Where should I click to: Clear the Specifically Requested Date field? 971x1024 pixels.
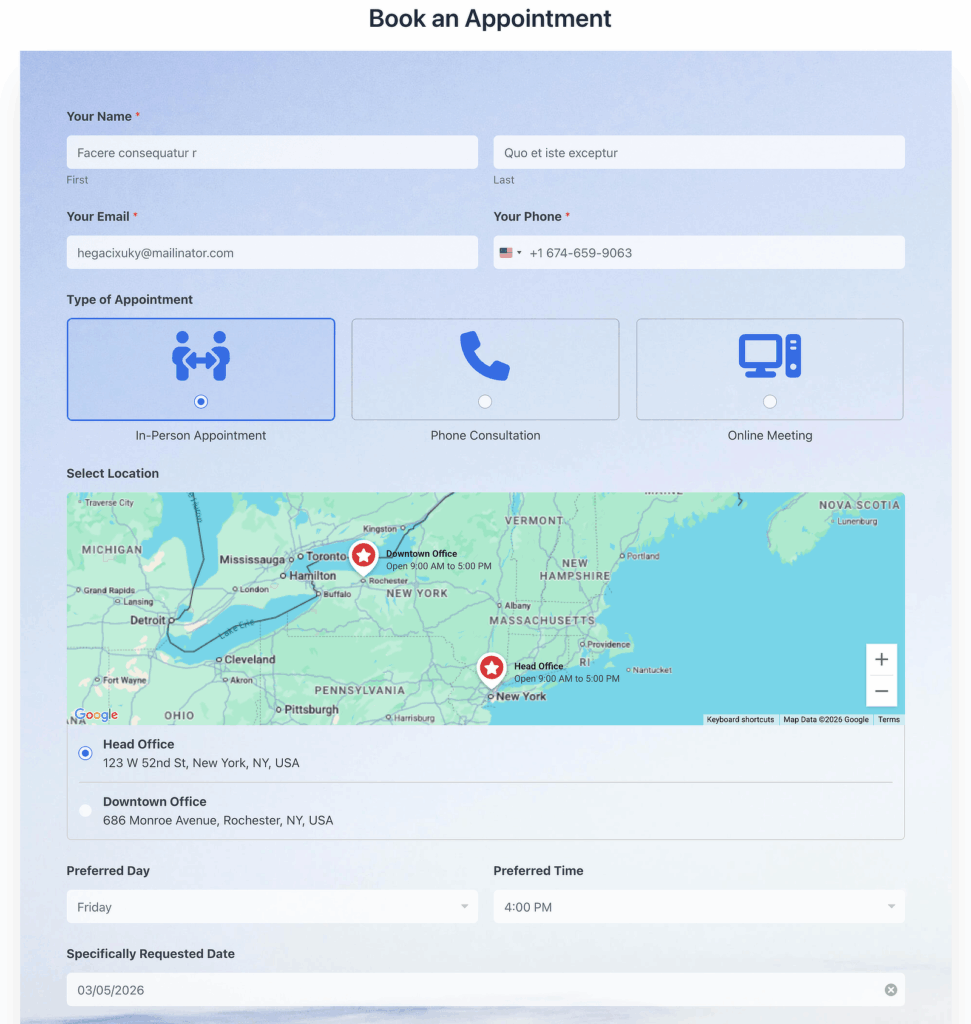pyautogui.click(x=890, y=989)
